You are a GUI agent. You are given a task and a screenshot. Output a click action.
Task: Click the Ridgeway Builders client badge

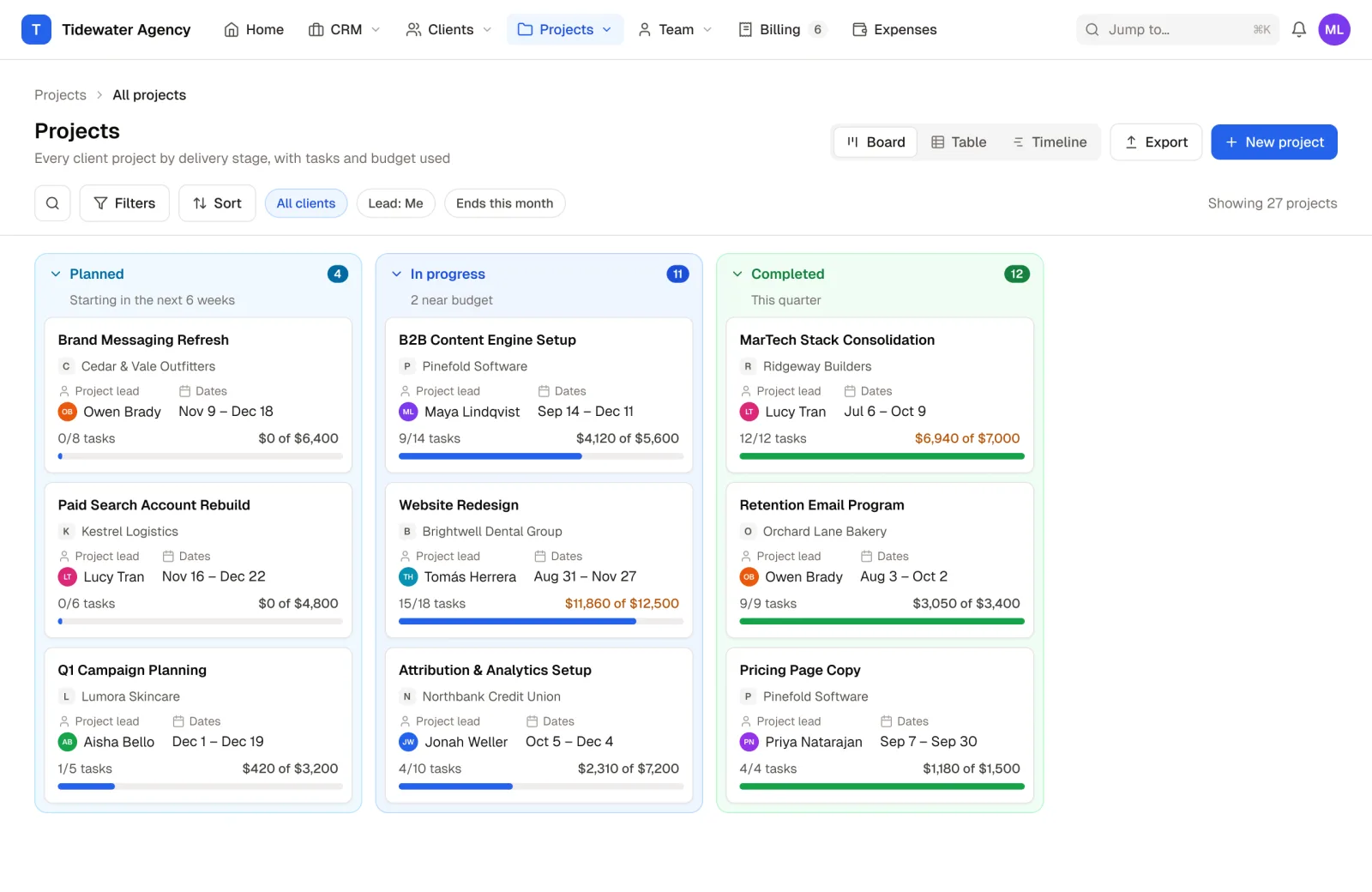click(x=748, y=366)
